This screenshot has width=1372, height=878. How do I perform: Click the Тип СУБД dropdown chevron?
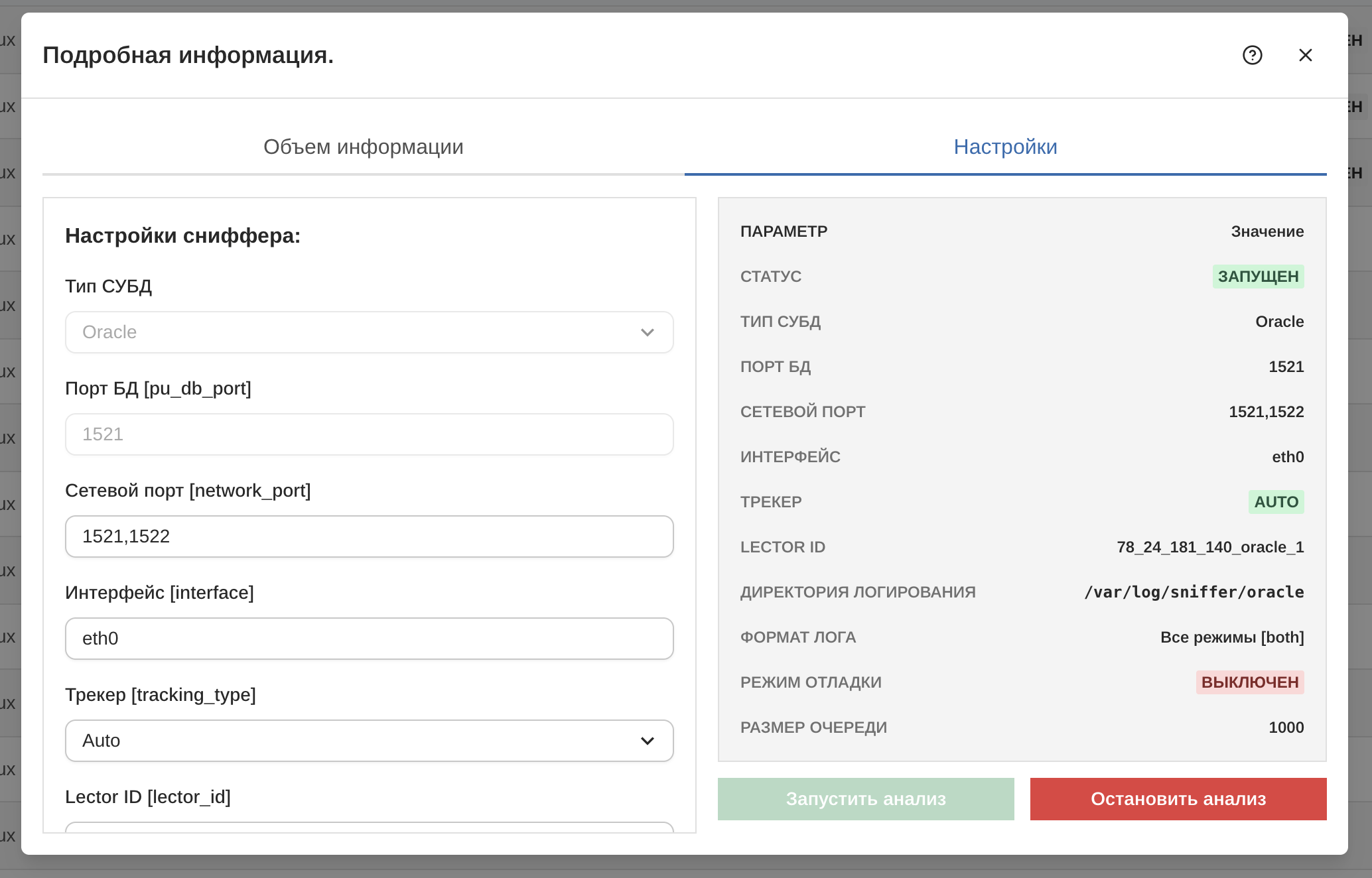coord(647,332)
